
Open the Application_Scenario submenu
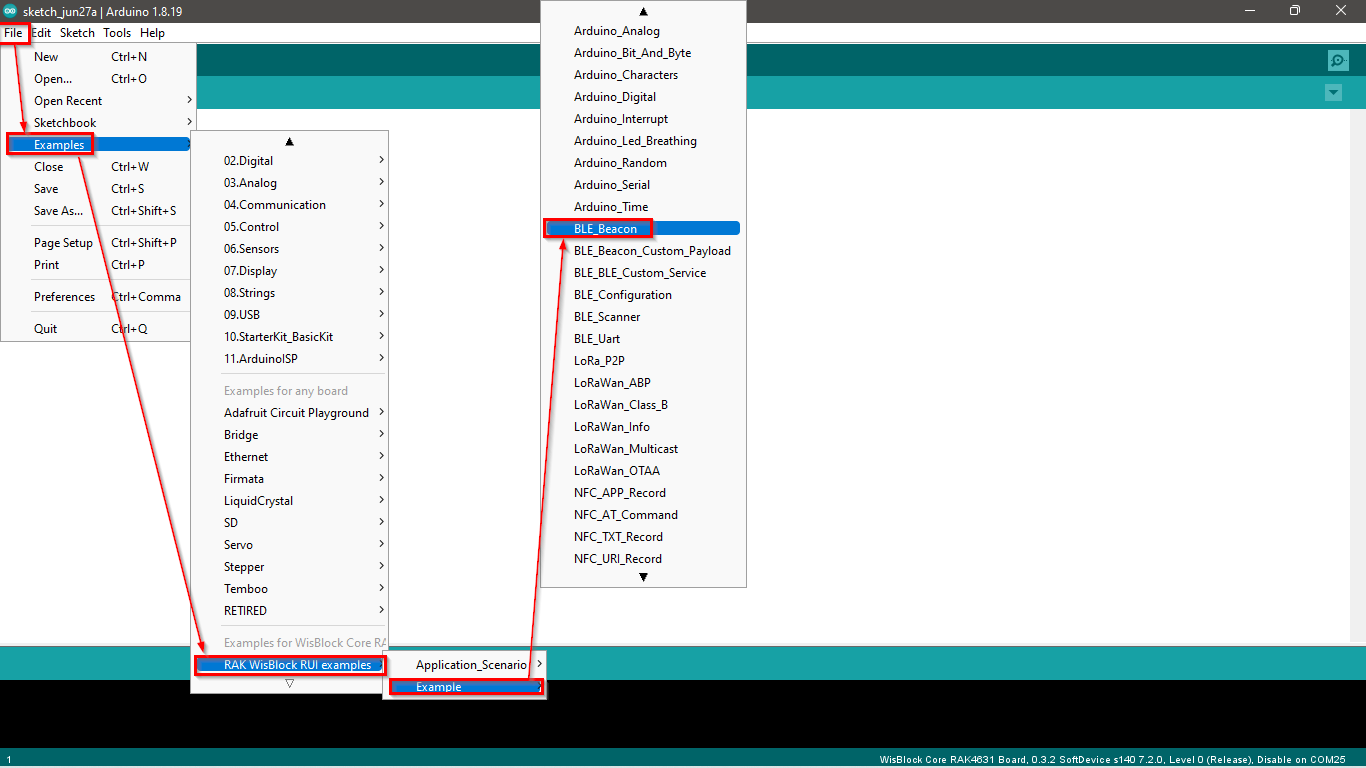pos(465,665)
